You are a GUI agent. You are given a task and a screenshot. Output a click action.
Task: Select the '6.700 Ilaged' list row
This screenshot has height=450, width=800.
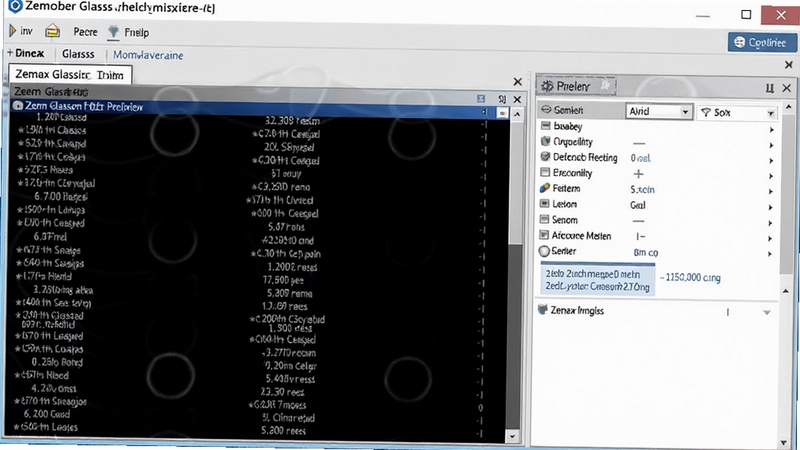pyautogui.click(x=61, y=196)
